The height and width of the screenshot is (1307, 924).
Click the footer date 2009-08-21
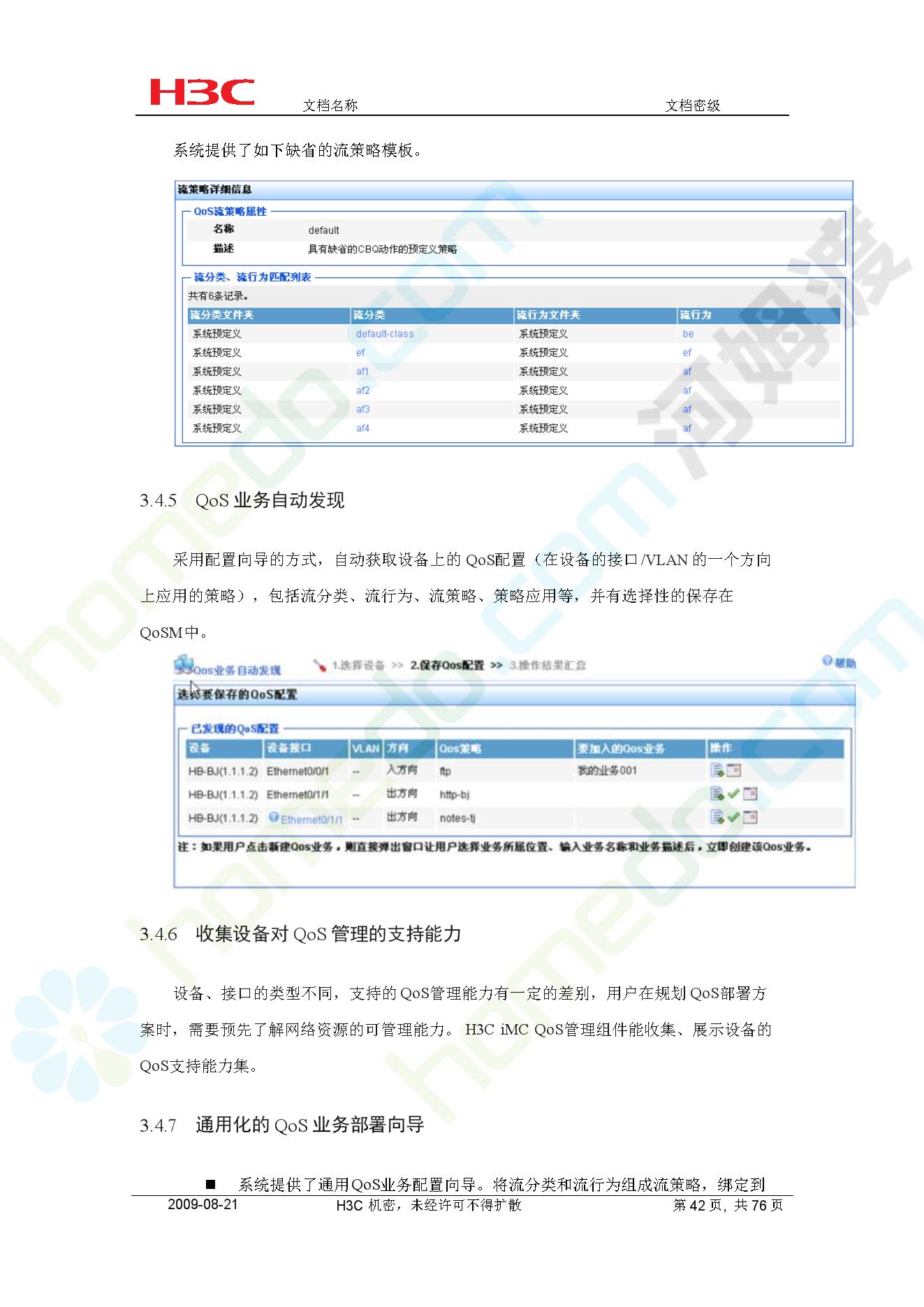click(x=203, y=1204)
